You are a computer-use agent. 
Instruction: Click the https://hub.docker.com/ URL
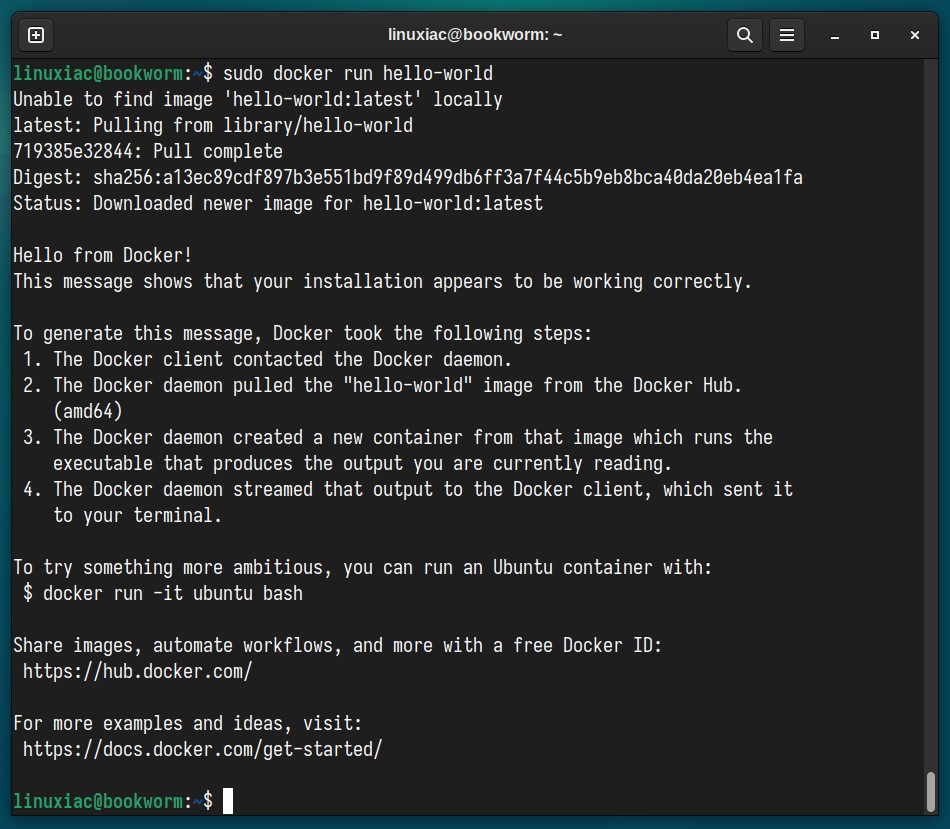tap(138, 671)
